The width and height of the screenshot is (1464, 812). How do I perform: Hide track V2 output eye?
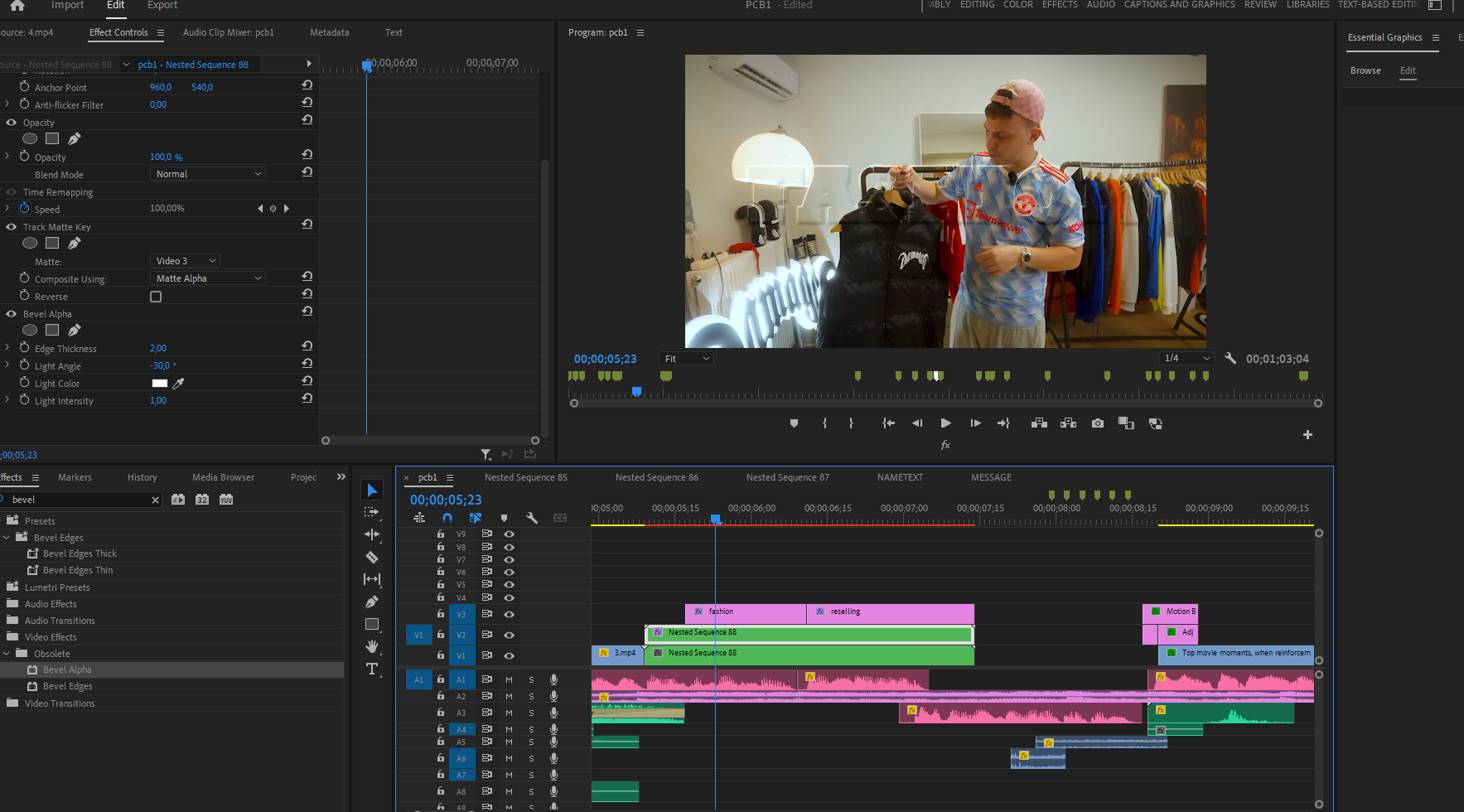pos(510,635)
